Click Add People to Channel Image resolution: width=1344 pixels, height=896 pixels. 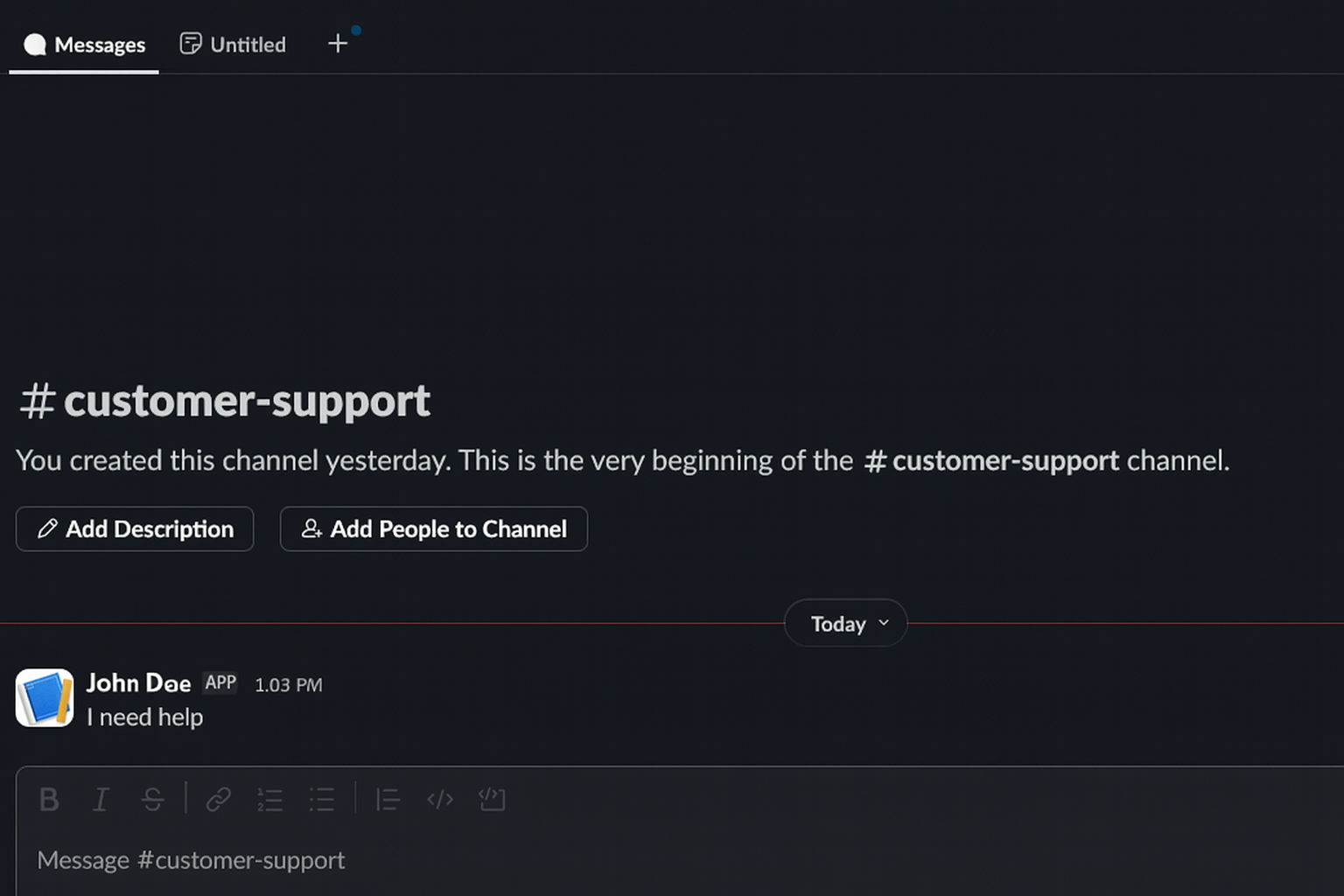coord(434,528)
